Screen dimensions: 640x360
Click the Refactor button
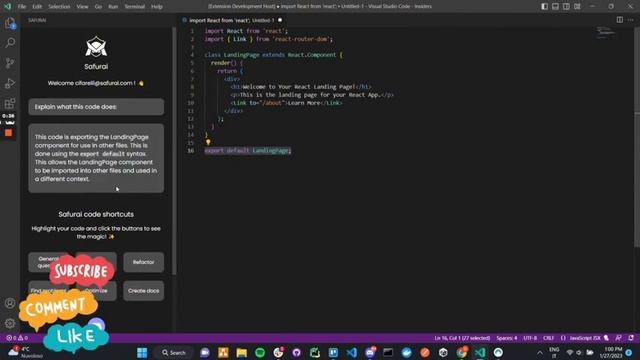pos(144,262)
